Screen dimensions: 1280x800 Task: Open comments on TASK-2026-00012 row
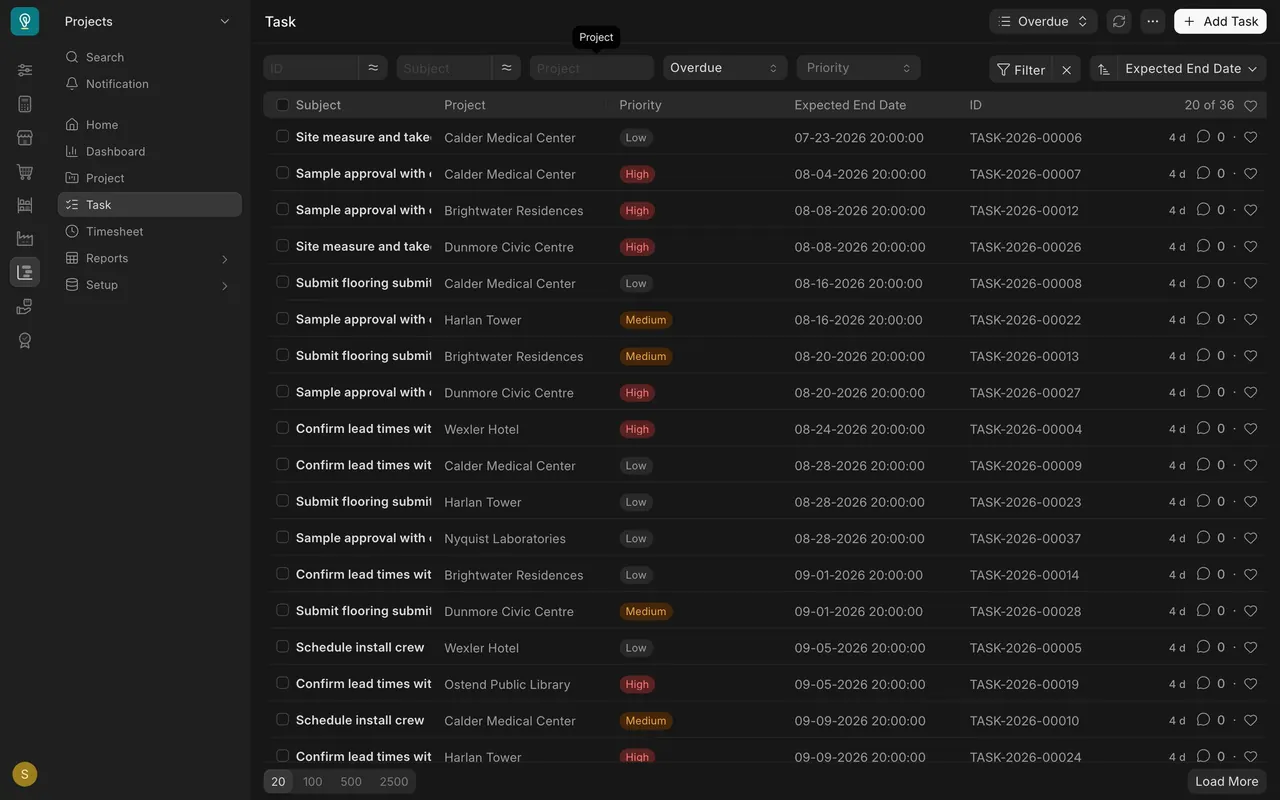pyautogui.click(x=1203, y=210)
